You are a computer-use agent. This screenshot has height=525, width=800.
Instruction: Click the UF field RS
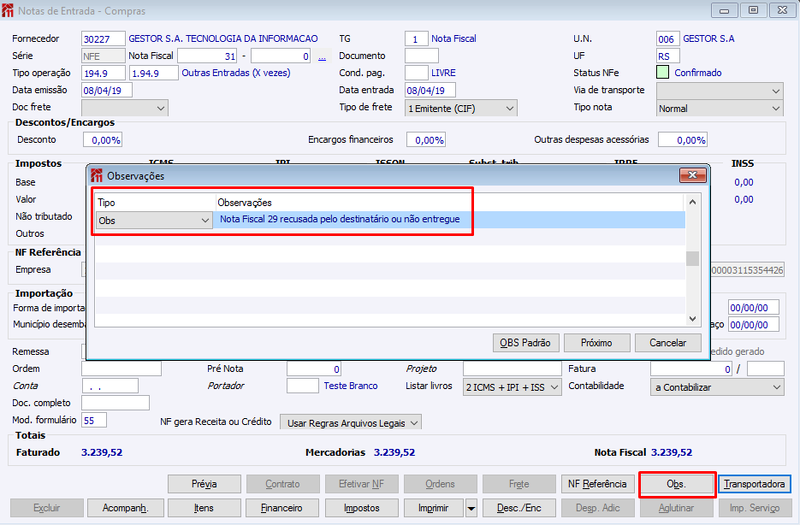coord(668,56)
